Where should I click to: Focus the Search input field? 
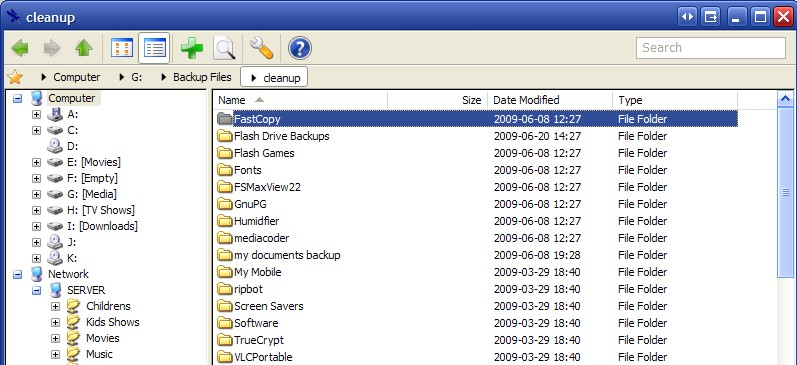tap(711, 48)
